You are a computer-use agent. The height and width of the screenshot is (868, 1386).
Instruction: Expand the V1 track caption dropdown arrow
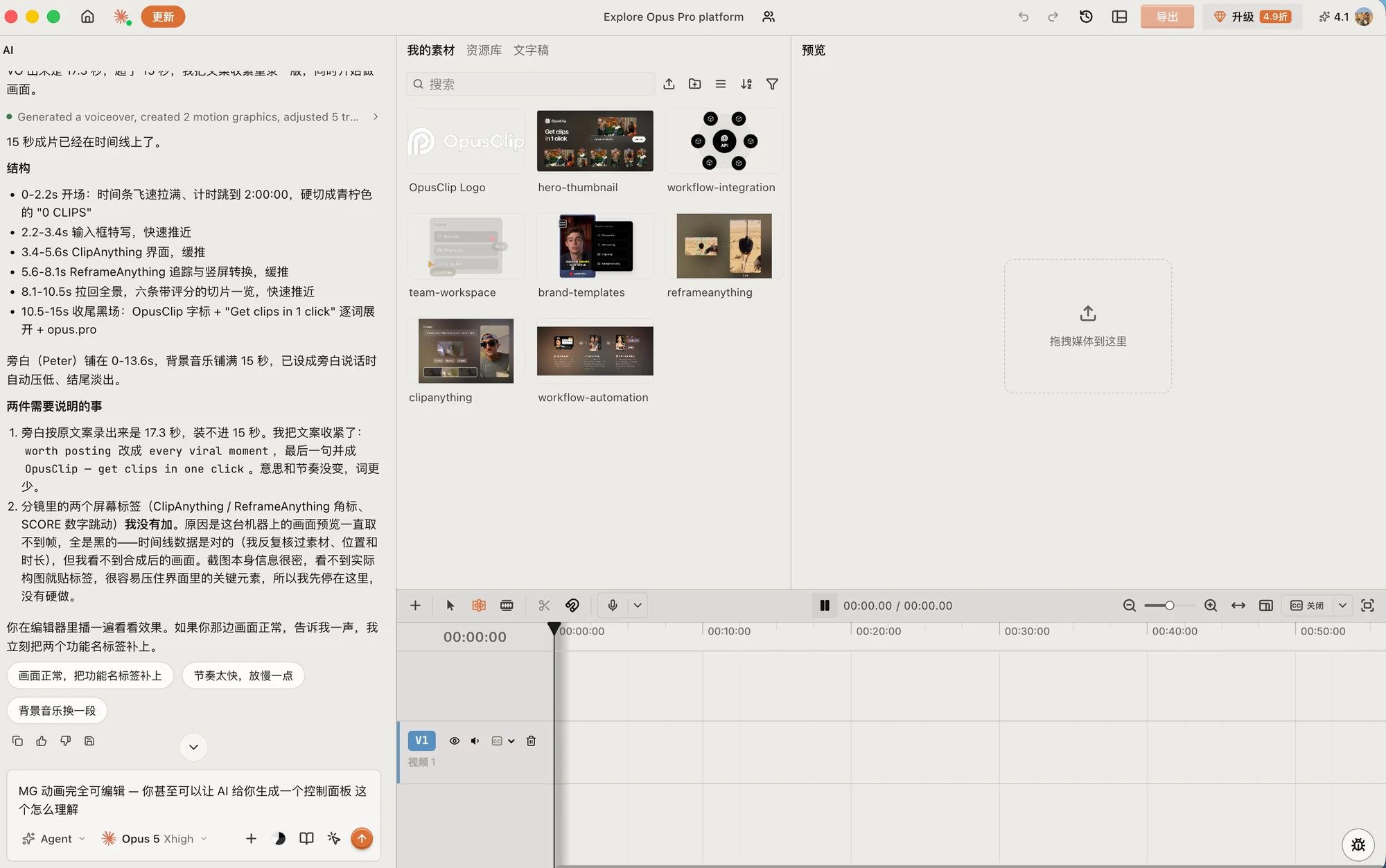pos(511,741)
